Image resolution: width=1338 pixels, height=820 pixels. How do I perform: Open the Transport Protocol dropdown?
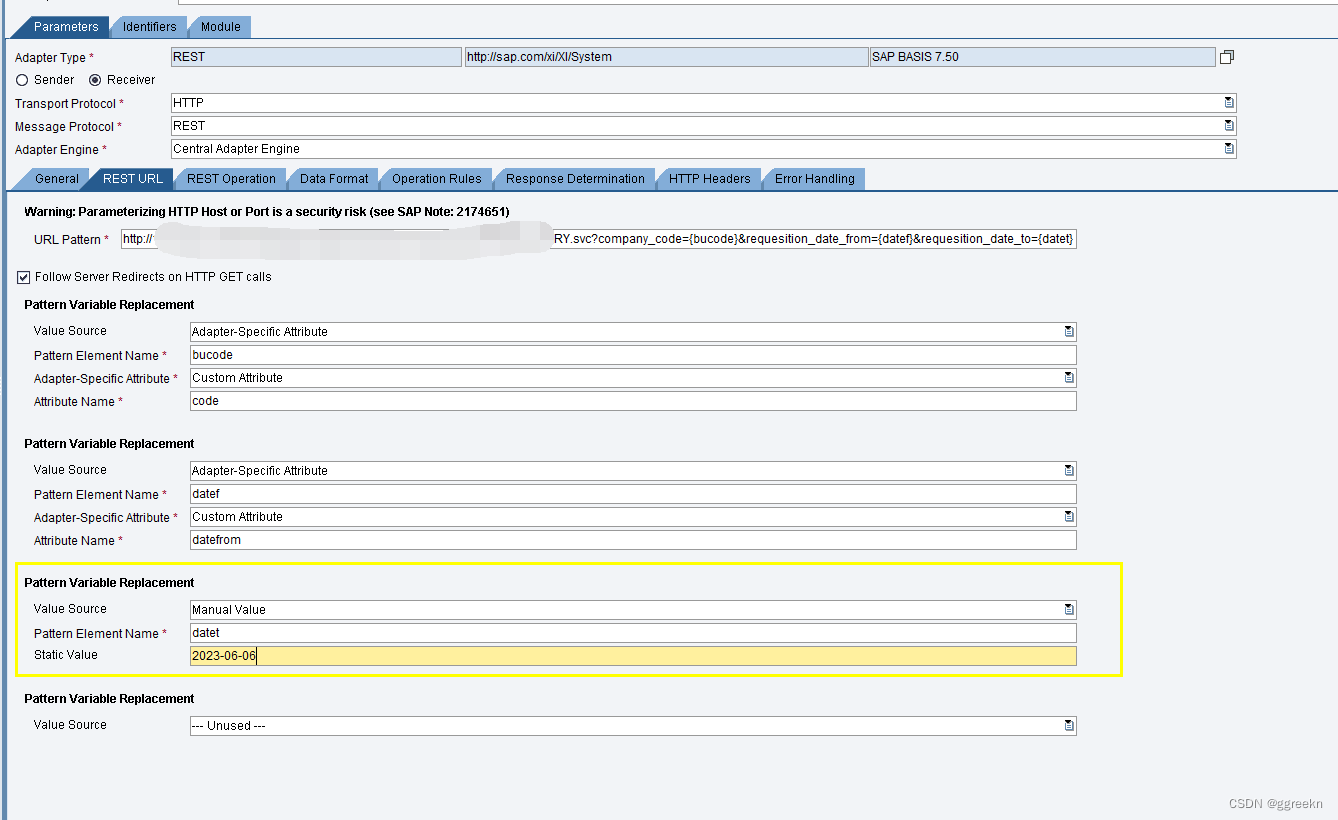1229,103
